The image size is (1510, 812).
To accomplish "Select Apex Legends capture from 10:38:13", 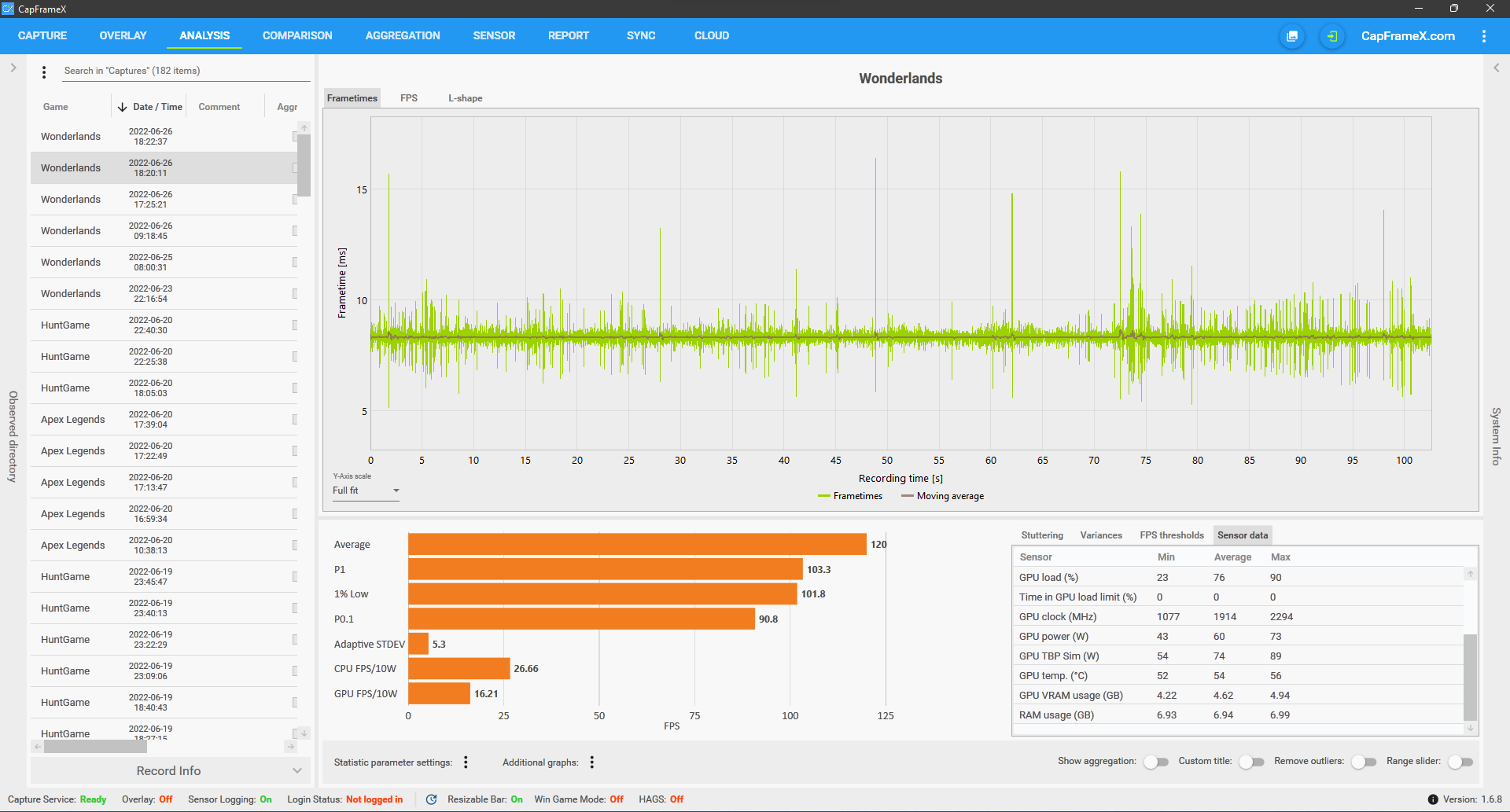I will click(x=164, y=546).
